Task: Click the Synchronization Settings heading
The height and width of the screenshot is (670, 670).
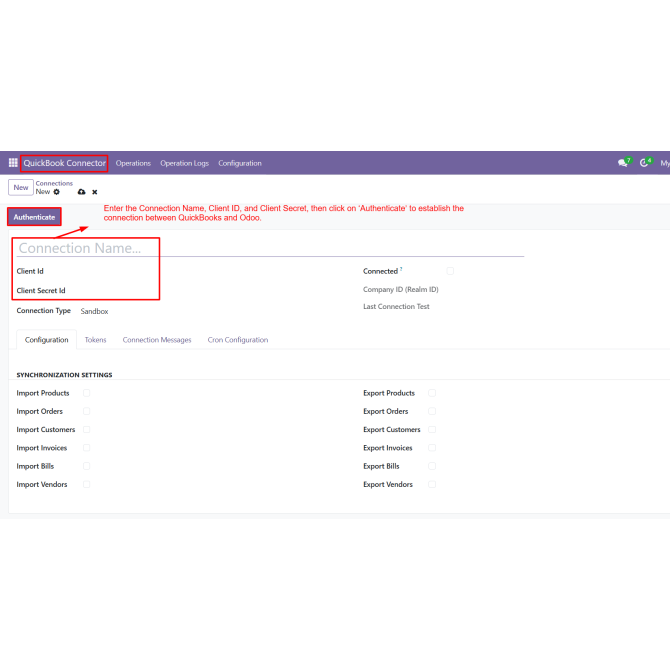Action: [65, 375]
